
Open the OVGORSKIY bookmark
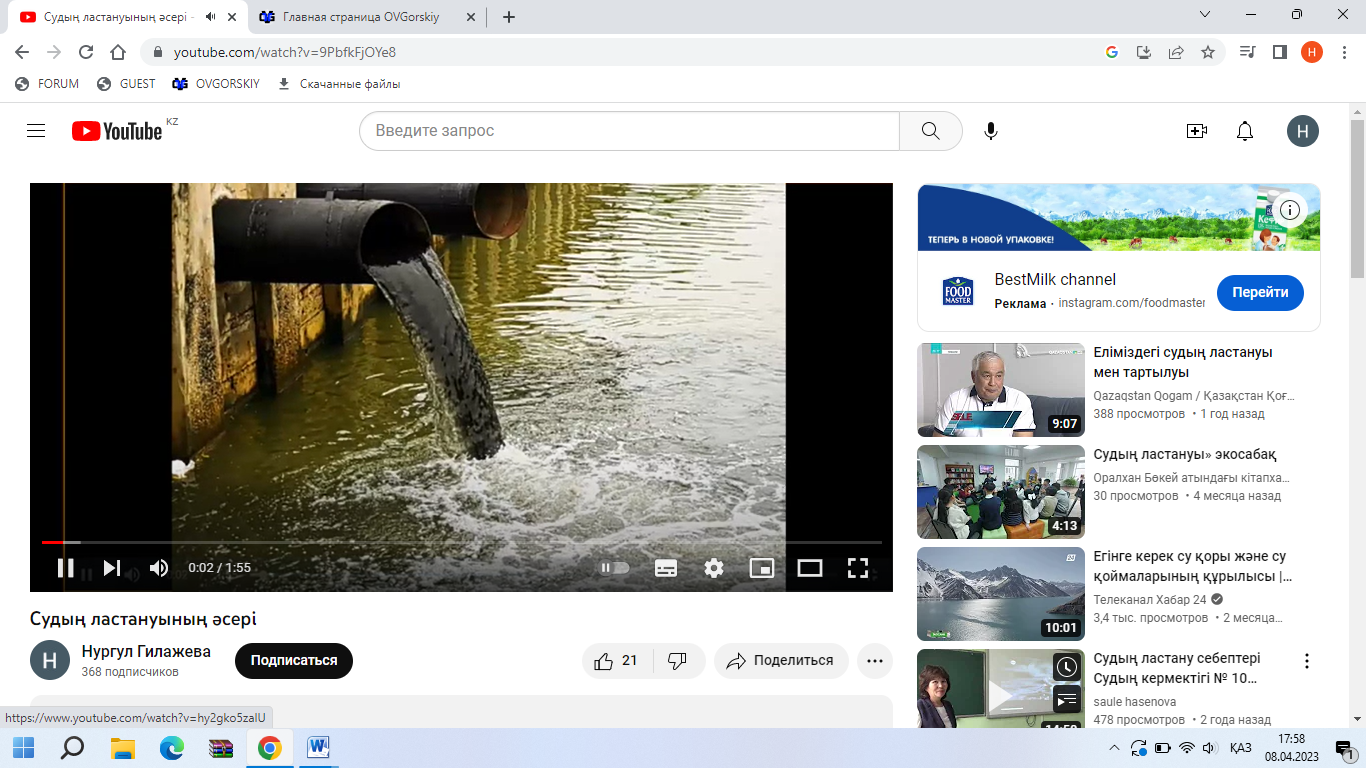tap(216, 84)
